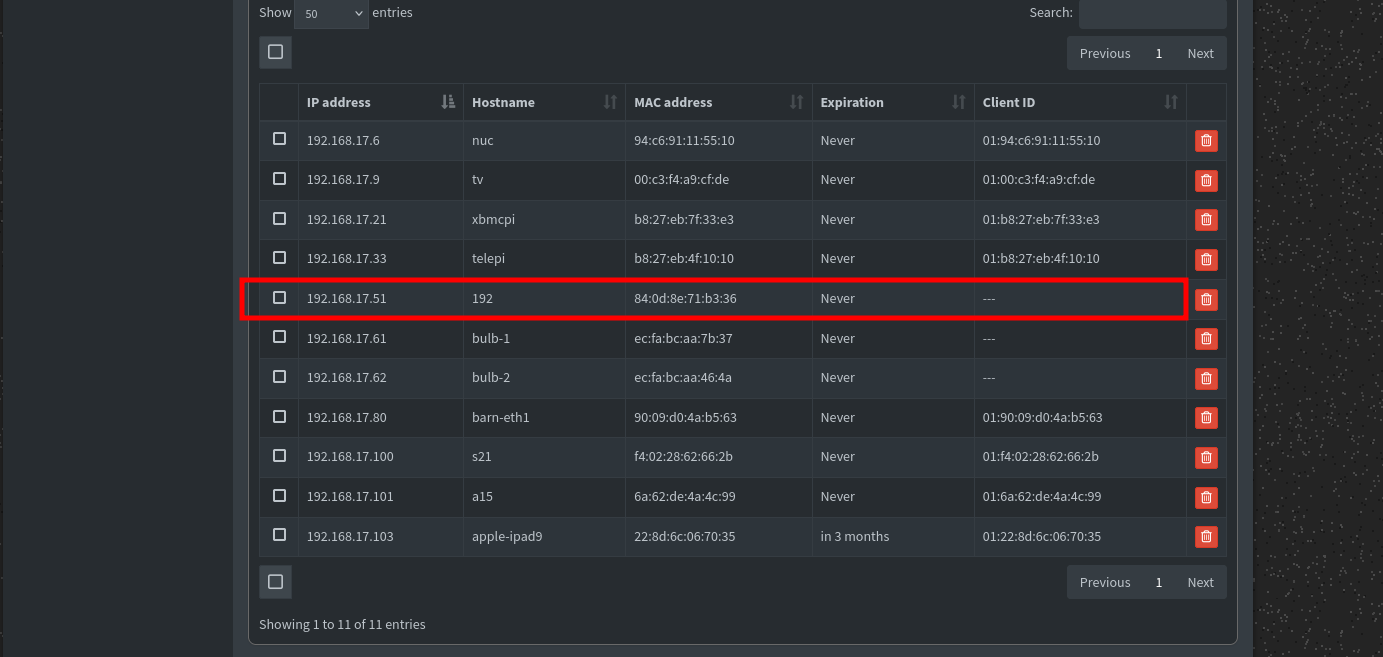Delete the nuc lease with trash icon
Image resolution: width=1383 pixels, height=657 pixels.
[x=1206, y=141]
